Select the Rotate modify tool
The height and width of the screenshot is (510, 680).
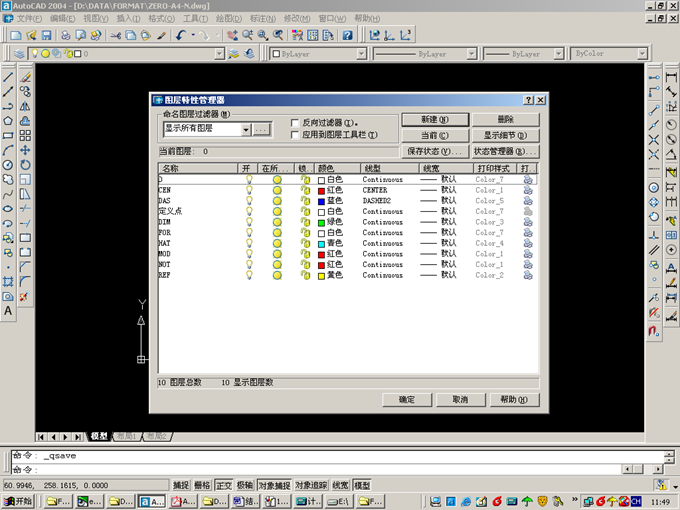coord(25,165)
